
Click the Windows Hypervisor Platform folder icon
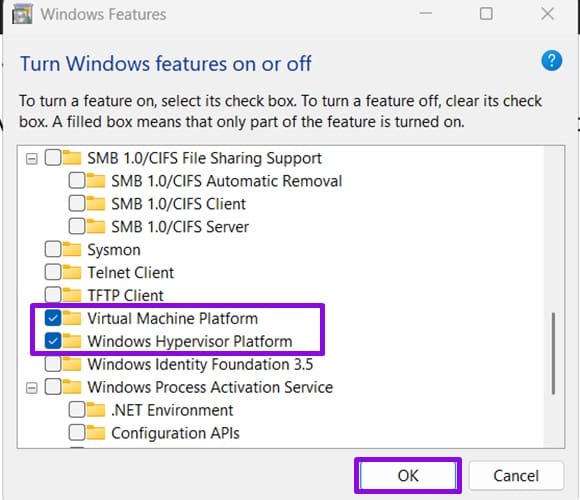(72, 341)
